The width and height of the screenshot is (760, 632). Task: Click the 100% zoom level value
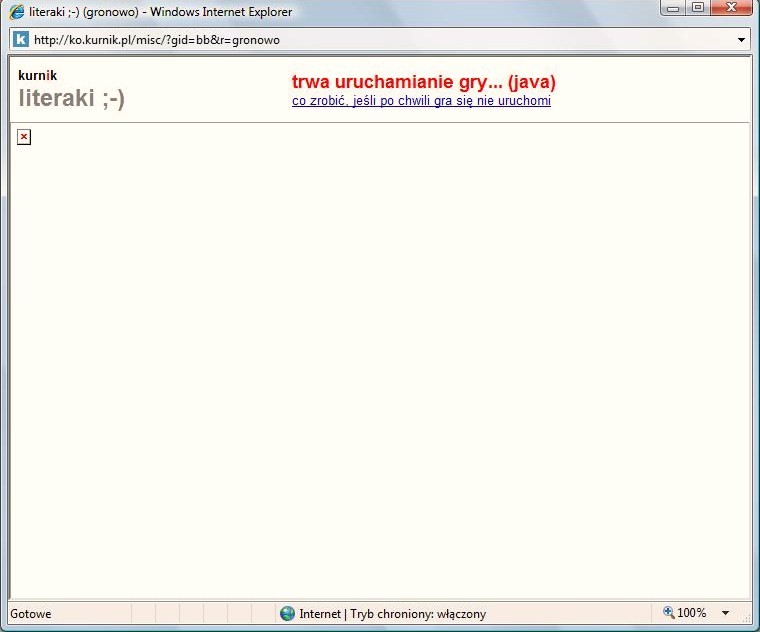692,613
